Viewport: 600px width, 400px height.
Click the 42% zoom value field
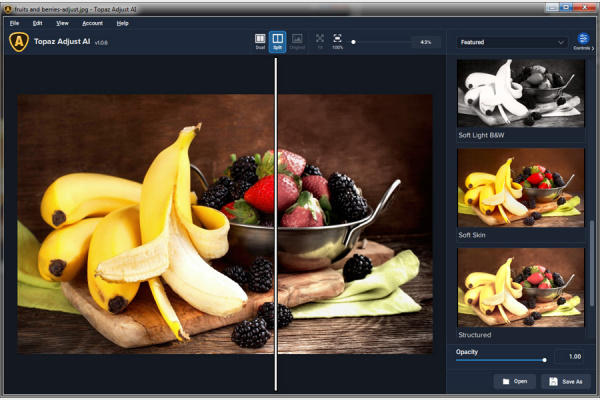tap(426, 42)
